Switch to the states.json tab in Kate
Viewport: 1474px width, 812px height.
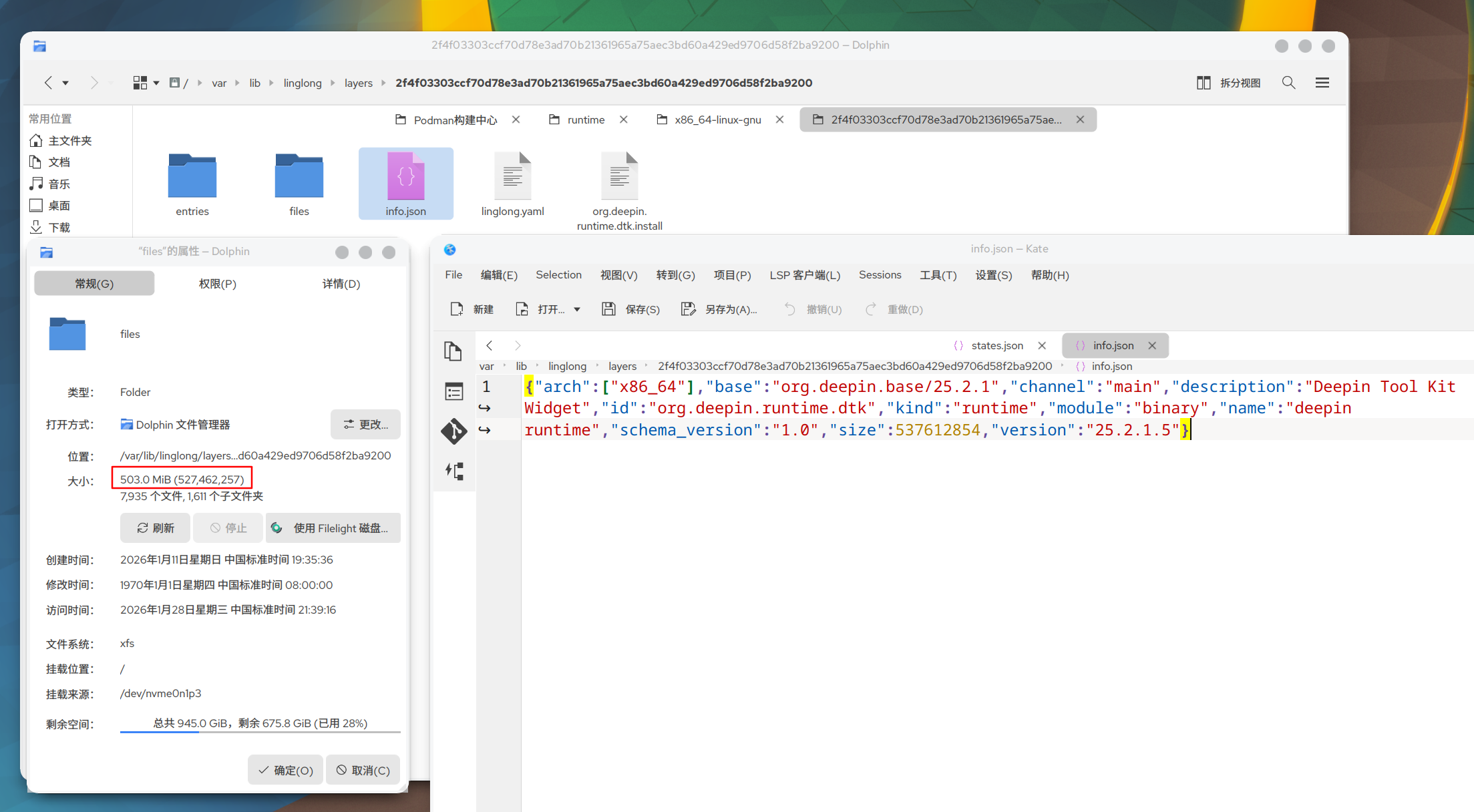point(996,345)
